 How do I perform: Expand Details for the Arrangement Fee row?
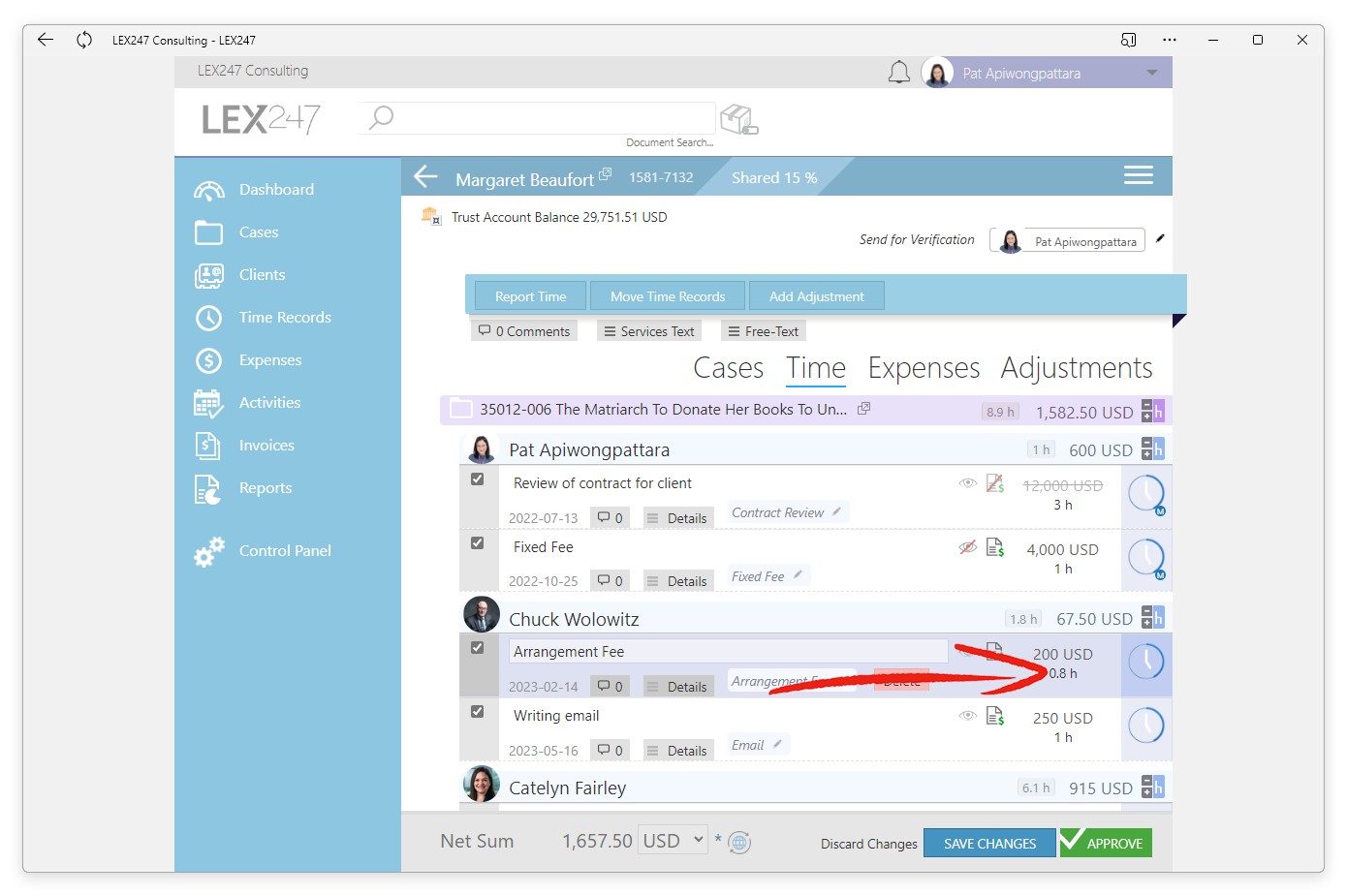677,687
